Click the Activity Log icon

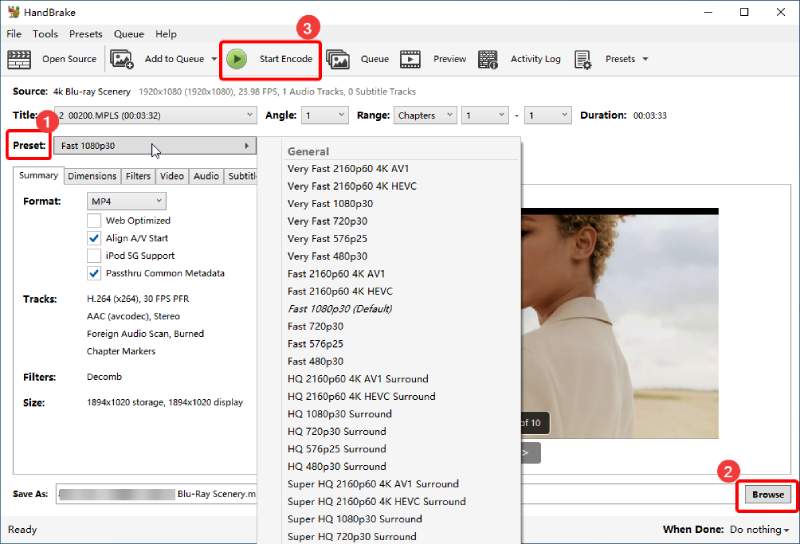pyautogui.click(x=488, y=59)
